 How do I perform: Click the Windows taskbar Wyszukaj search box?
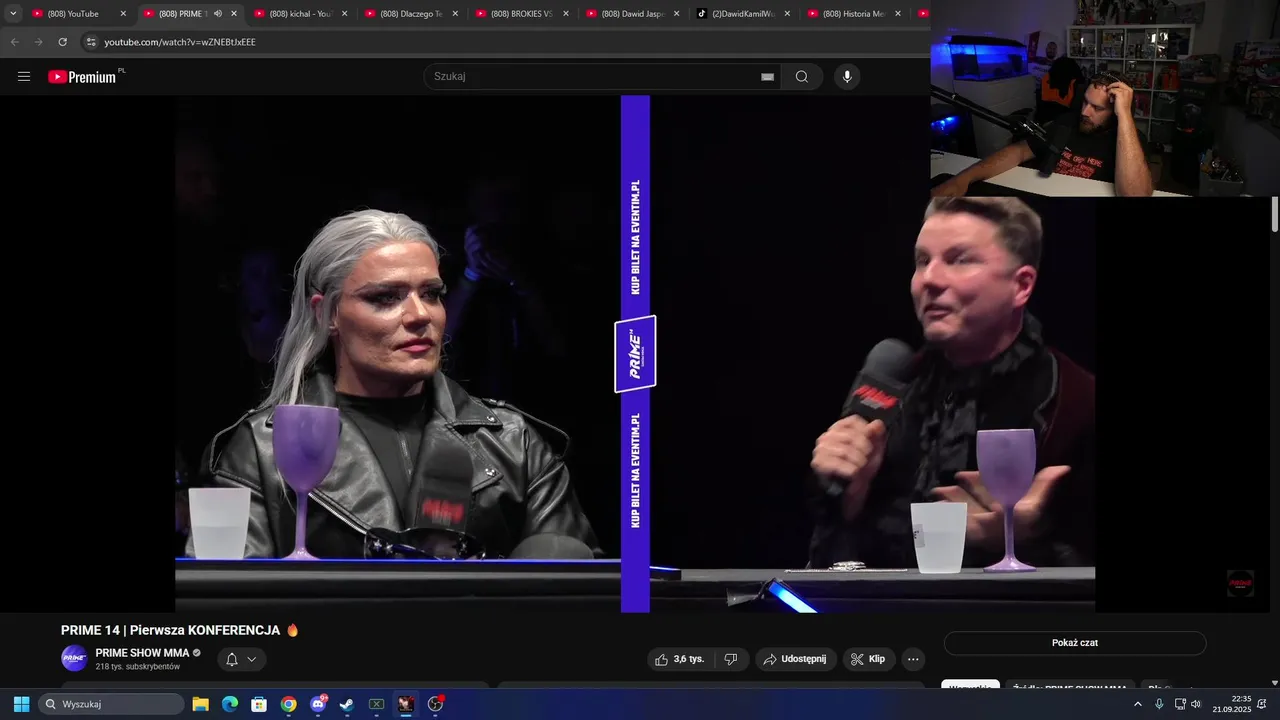click(112, 704)
